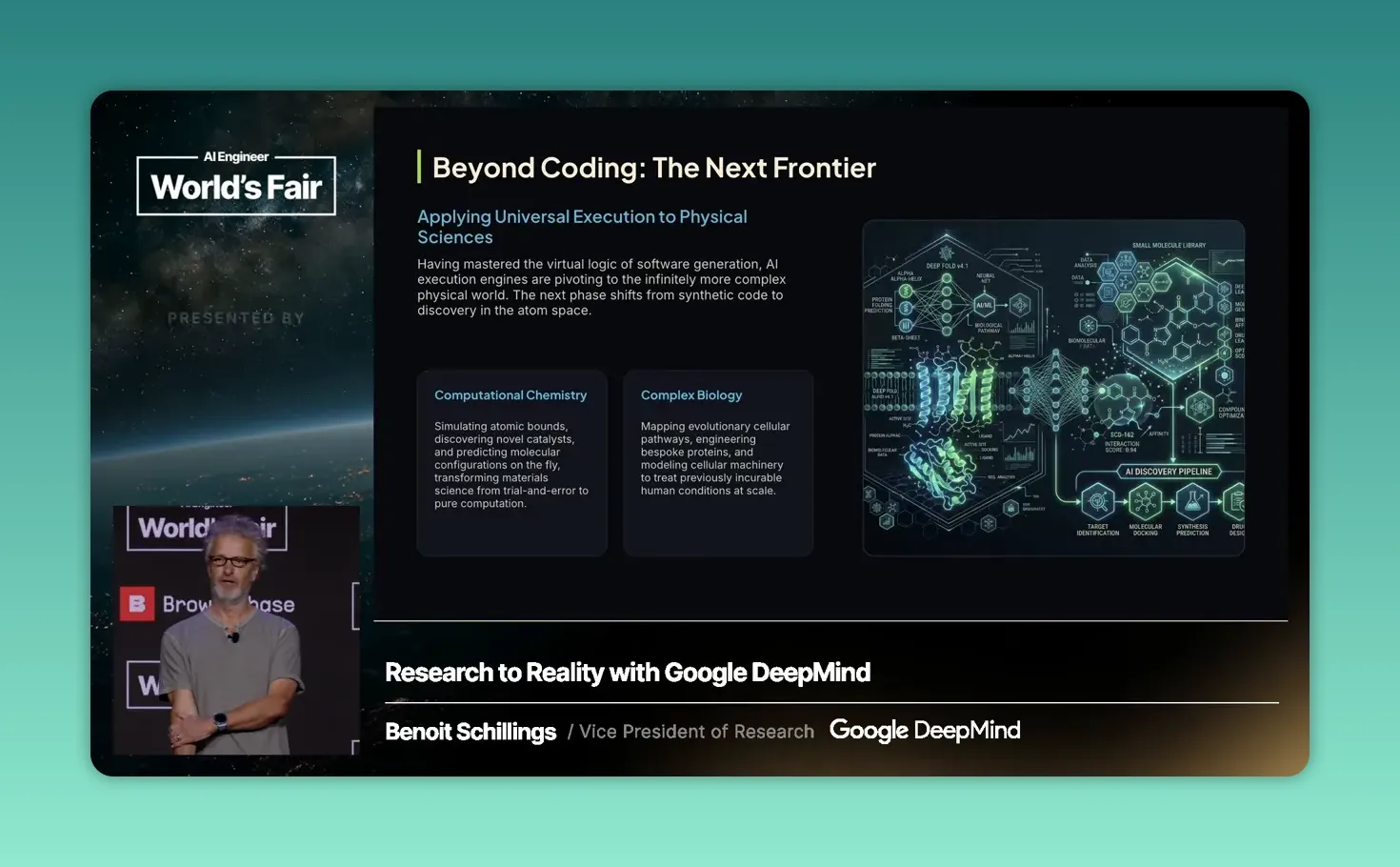Image resolution: width=1400 pixels, height=867 pixels.
Task: Click the Google DeepMind logo
Action: (925, 731)
